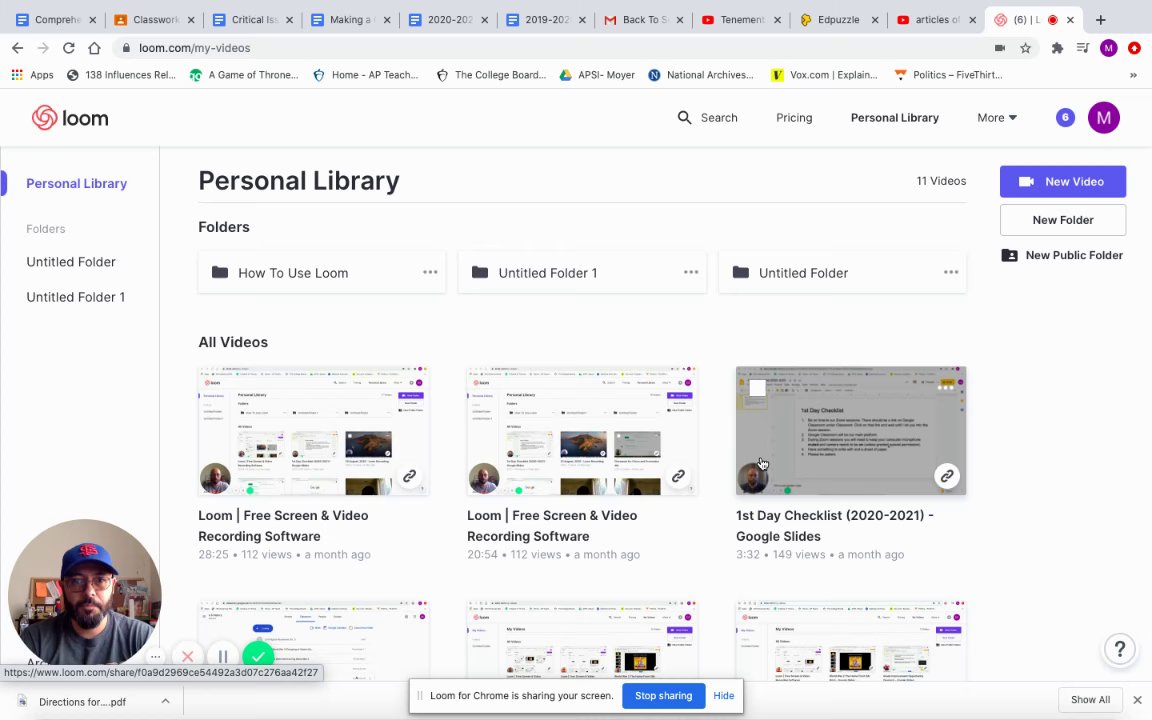The height and width of the screenshot is (720, 1152).
Task: Select Personal Library in the sidebar
Action: [x=76, y=184]
